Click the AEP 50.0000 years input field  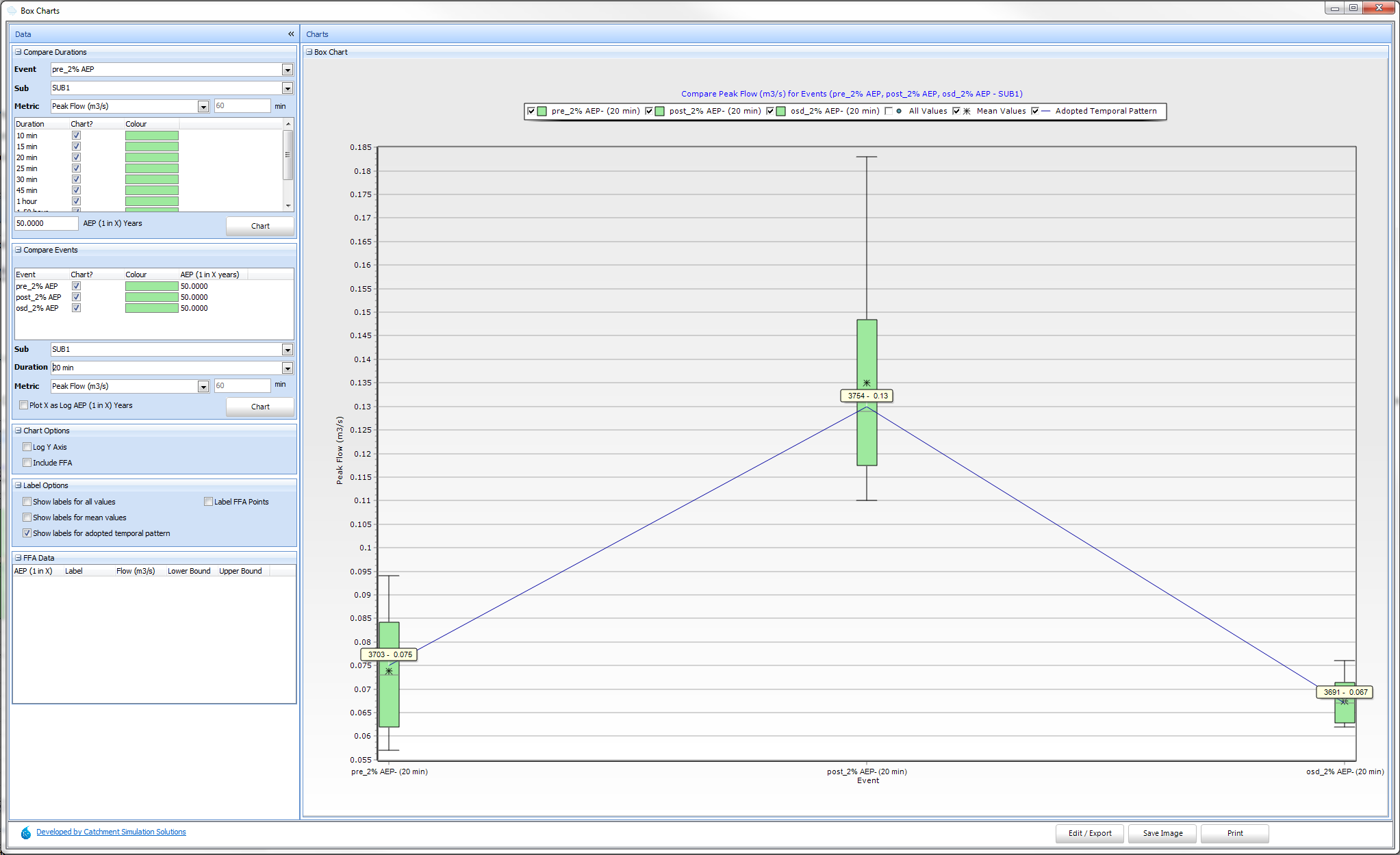point(46,223)
